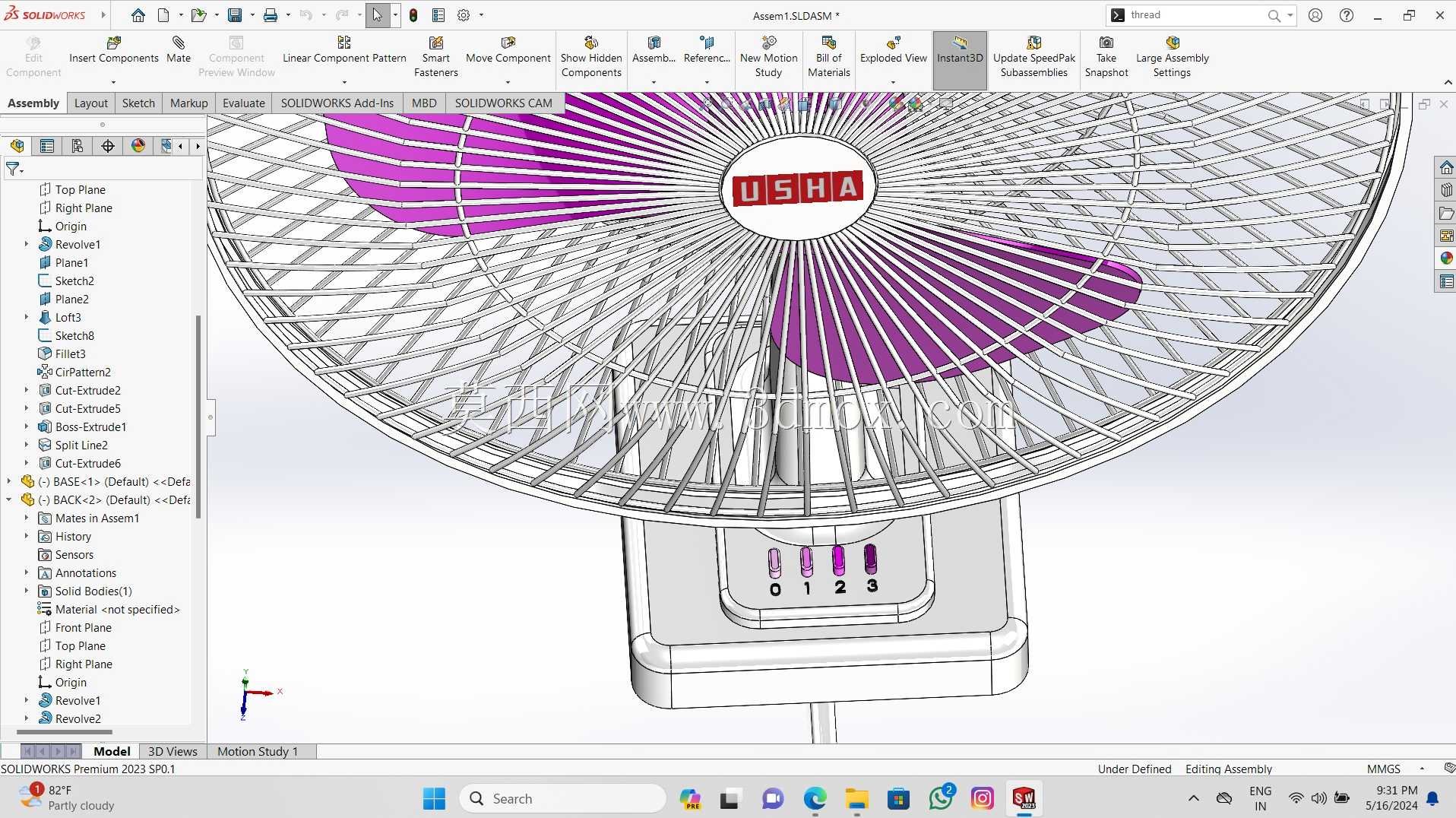Expand the Boss-Extrude1 feature node
The image size is (1456, 818).
pyautogui.click(x=27, y=426)
